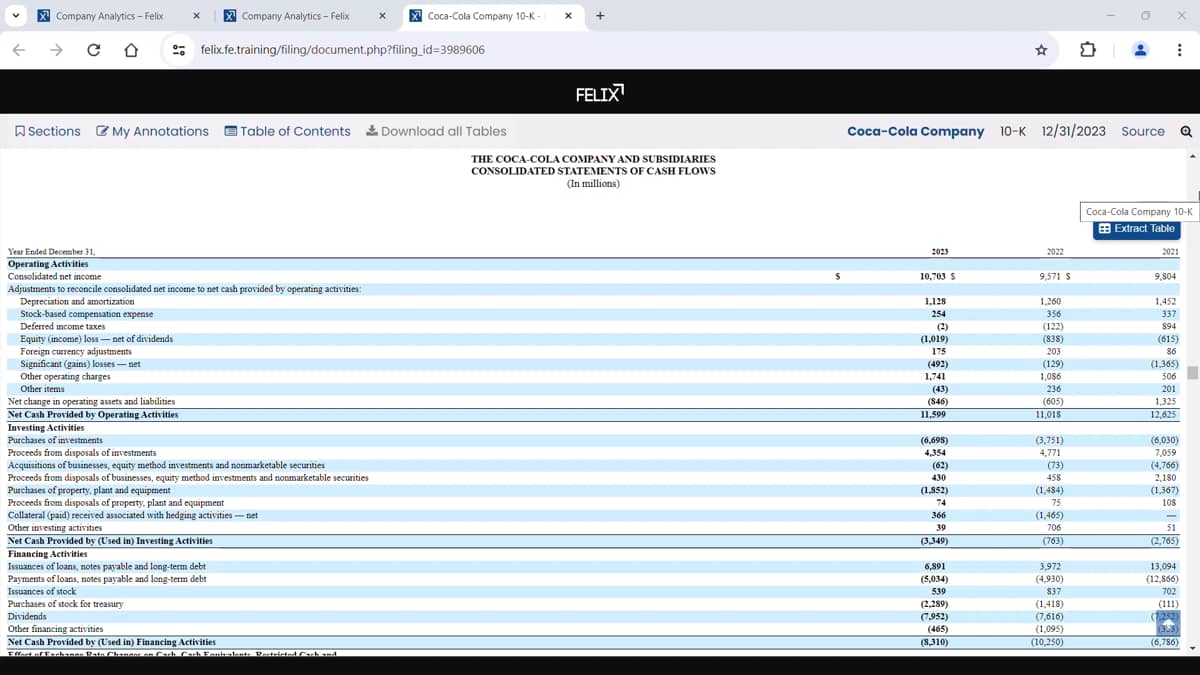The width and height of the screenshot is (1200, 675).
Task: Click 'Issuances of stock' row label
Action: (42, 591)
